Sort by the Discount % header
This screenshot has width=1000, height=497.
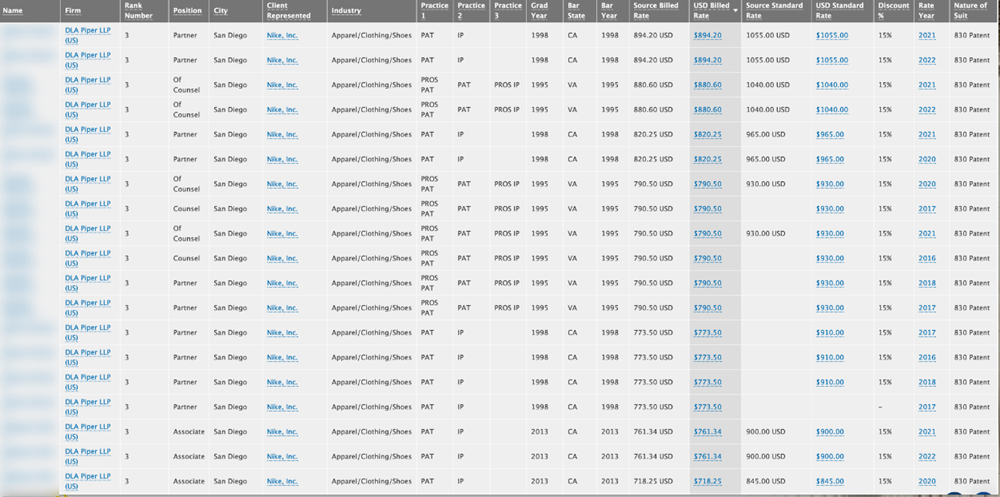click(x=894, y=11)
